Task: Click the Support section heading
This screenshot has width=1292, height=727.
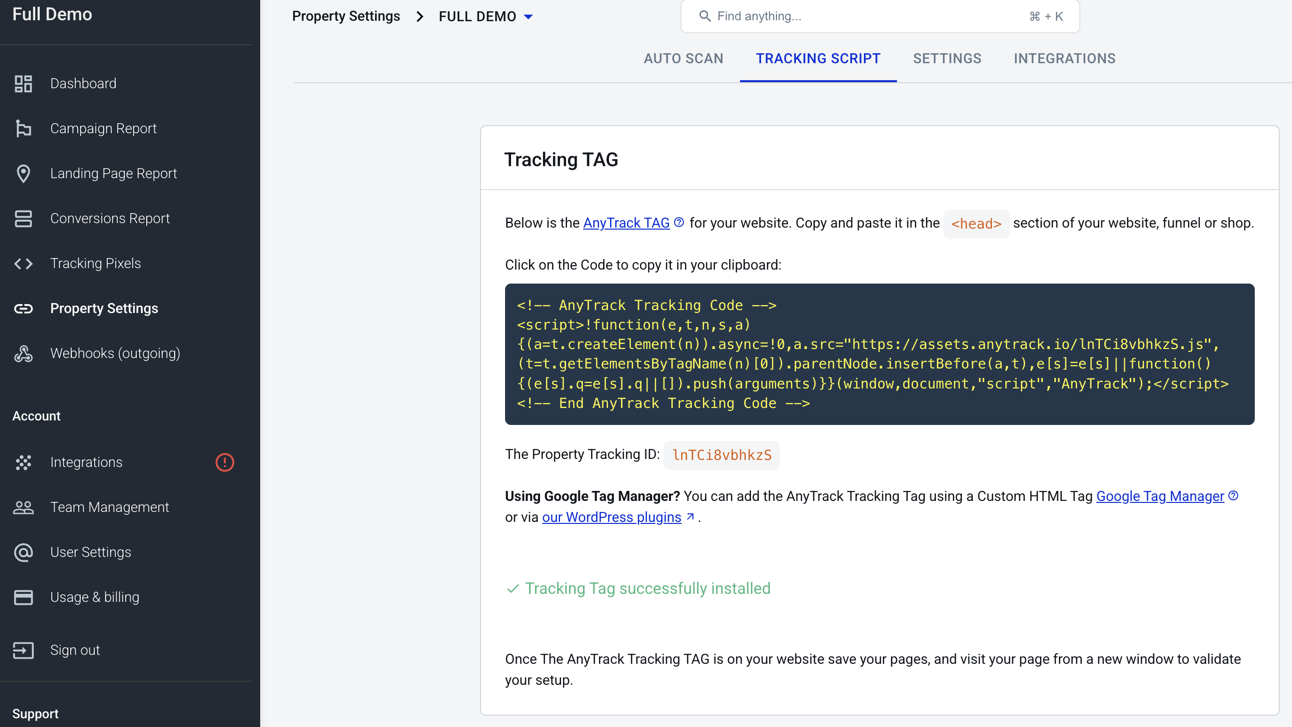Action: tap(35, 714)
